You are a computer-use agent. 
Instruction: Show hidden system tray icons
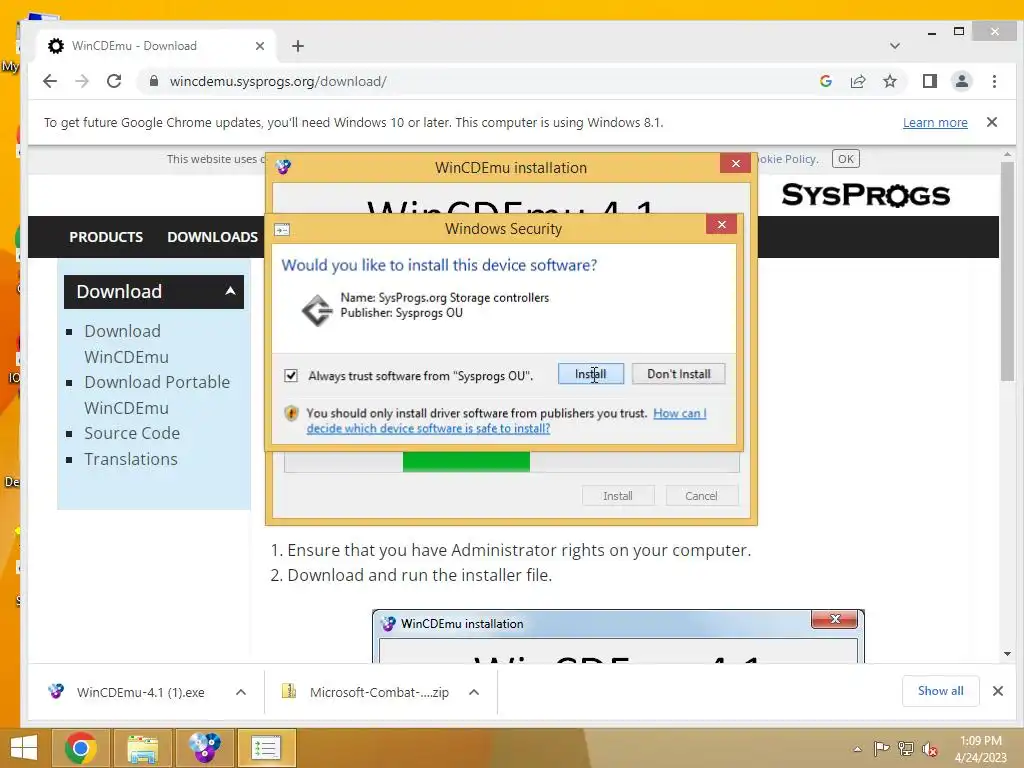(x=857, y=748)
